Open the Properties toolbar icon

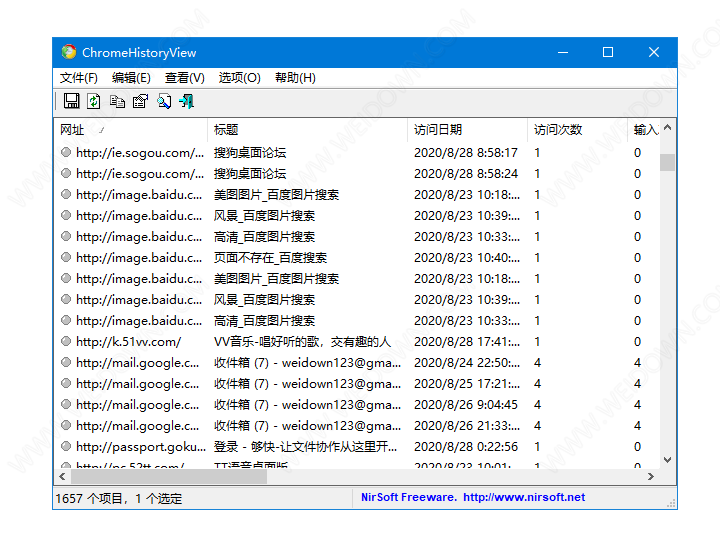[x=141, y=101]
